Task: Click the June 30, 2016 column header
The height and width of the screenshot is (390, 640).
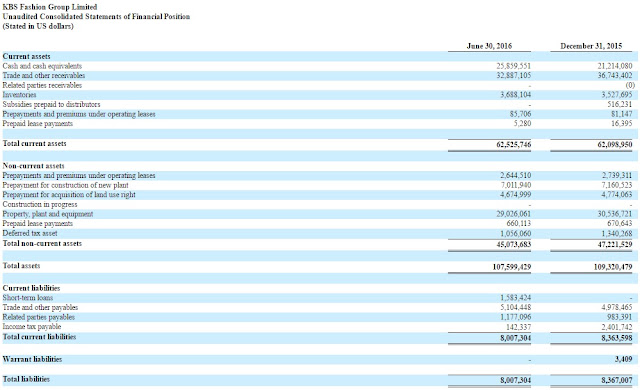Action: (489, 46)
